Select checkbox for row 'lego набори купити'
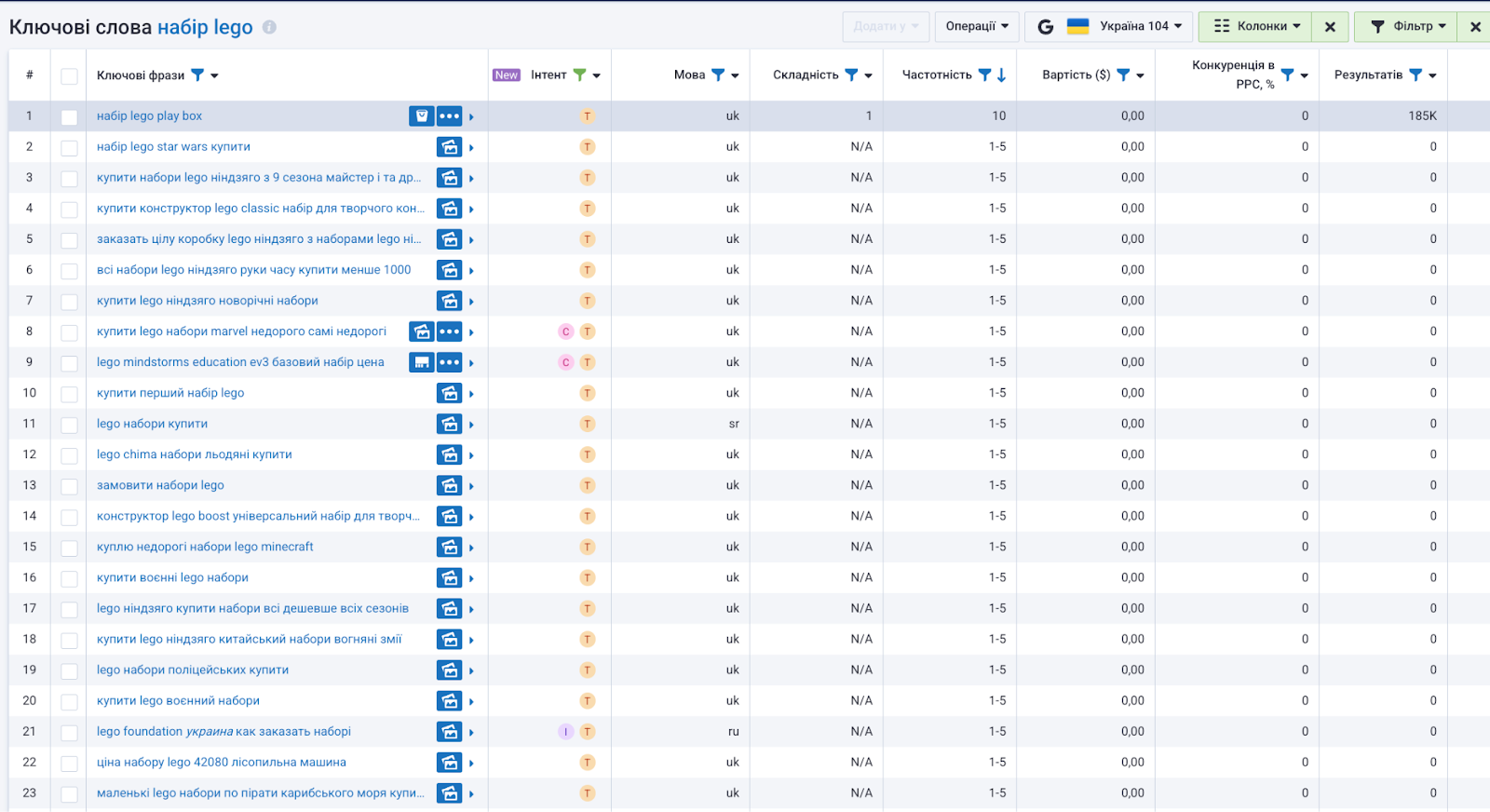The width and height of the screenshot is (1490, 812). tap(69, 425)
